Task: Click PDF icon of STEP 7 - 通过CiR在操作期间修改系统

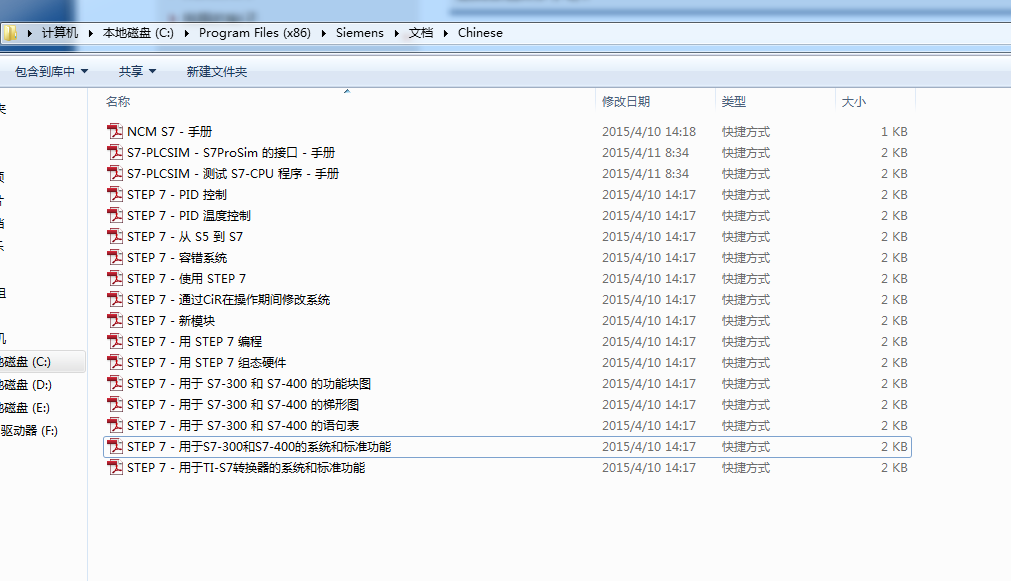Action: (115, 299)
